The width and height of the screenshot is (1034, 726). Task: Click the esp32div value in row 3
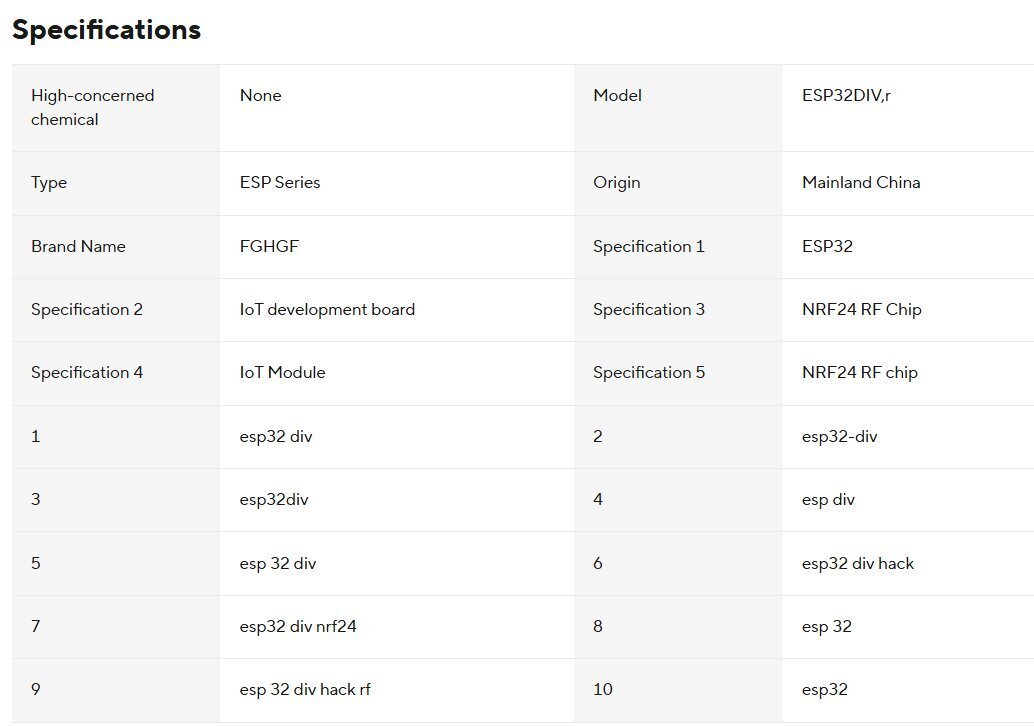(274, 500)
